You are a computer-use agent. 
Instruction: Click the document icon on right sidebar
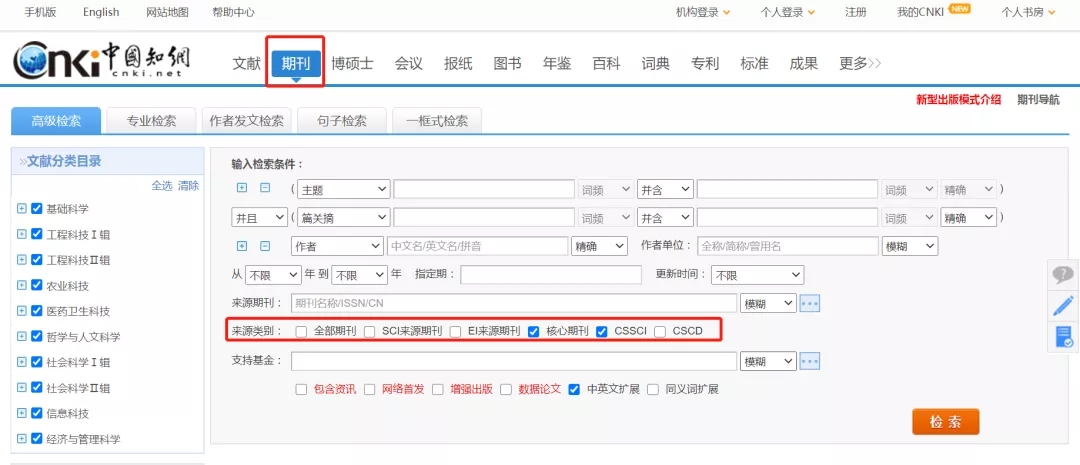click(1063, 337)
